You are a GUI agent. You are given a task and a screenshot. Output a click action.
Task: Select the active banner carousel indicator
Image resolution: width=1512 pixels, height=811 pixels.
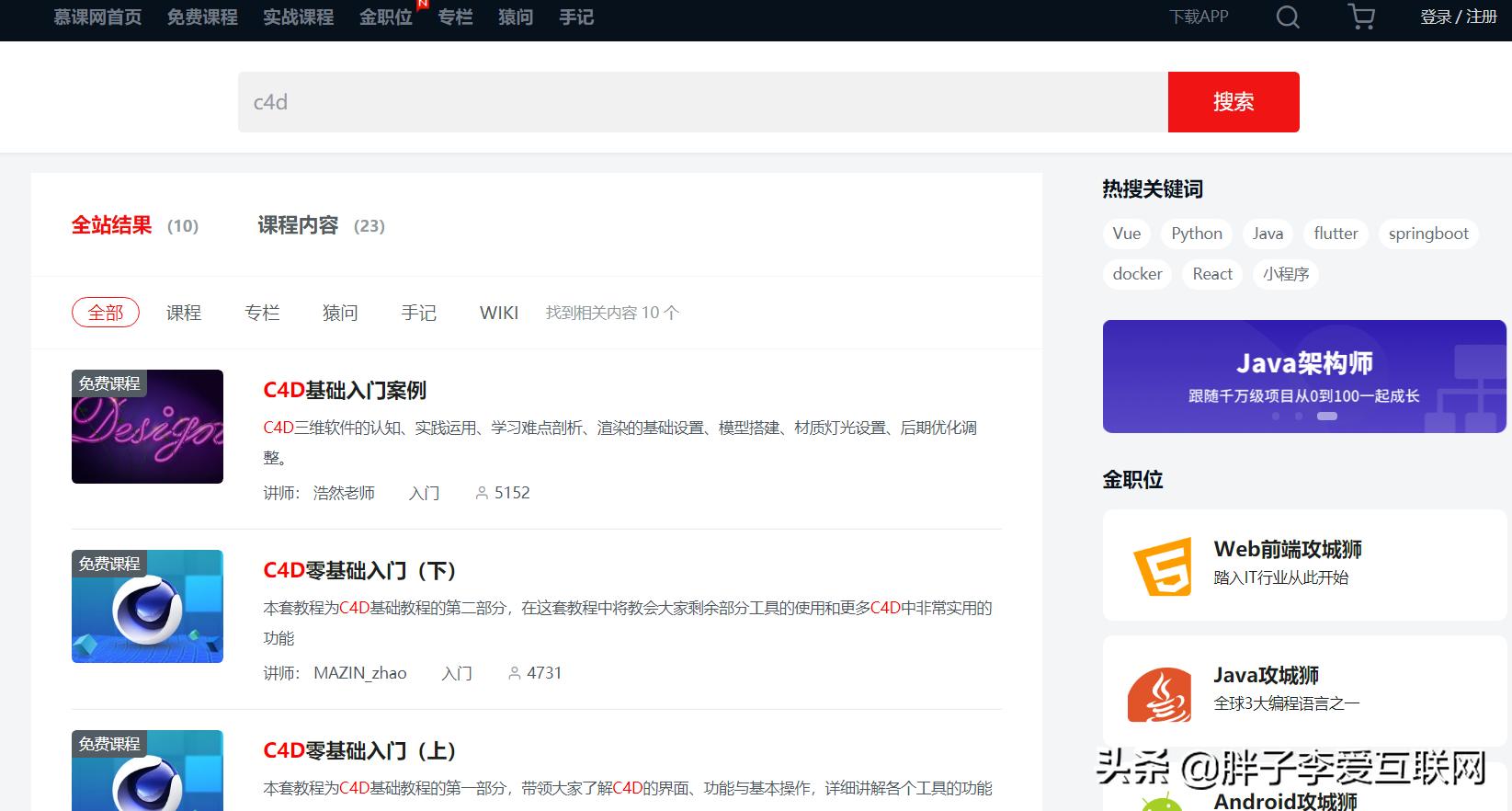tap(1326, 417)
